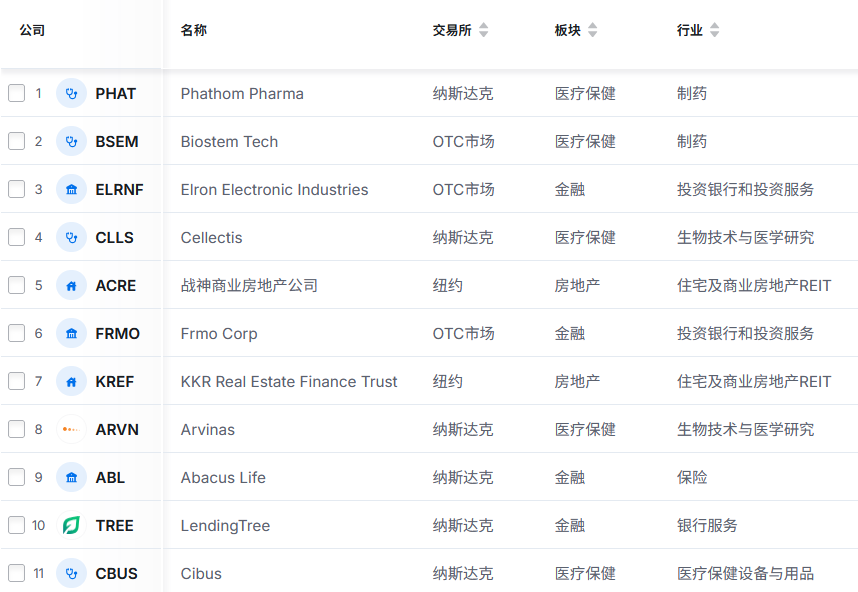Open the FRMO ticker link
The image size is (858, 592).
tap(118, 334)
